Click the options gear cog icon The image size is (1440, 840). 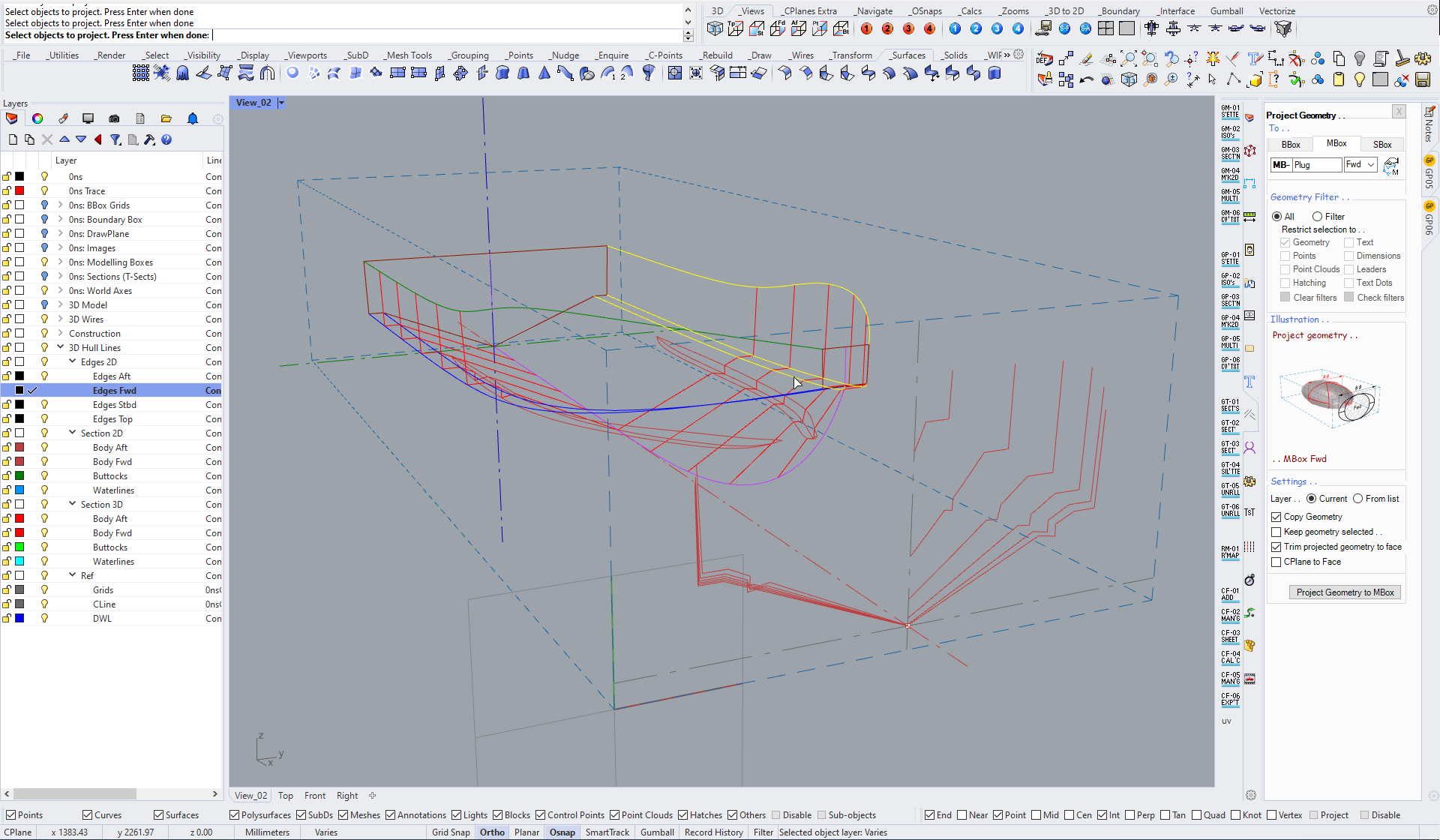(x=1423, y=58)
